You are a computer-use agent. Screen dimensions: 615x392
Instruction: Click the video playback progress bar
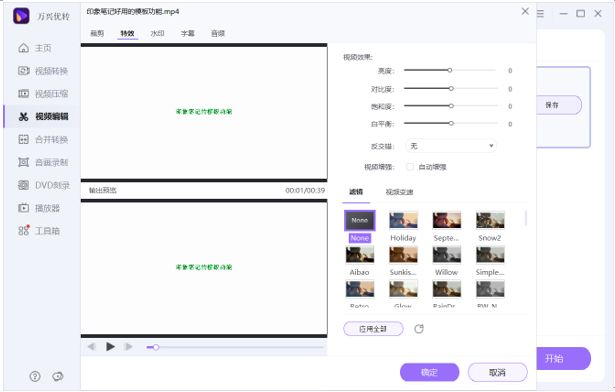(x=235, y=347)
